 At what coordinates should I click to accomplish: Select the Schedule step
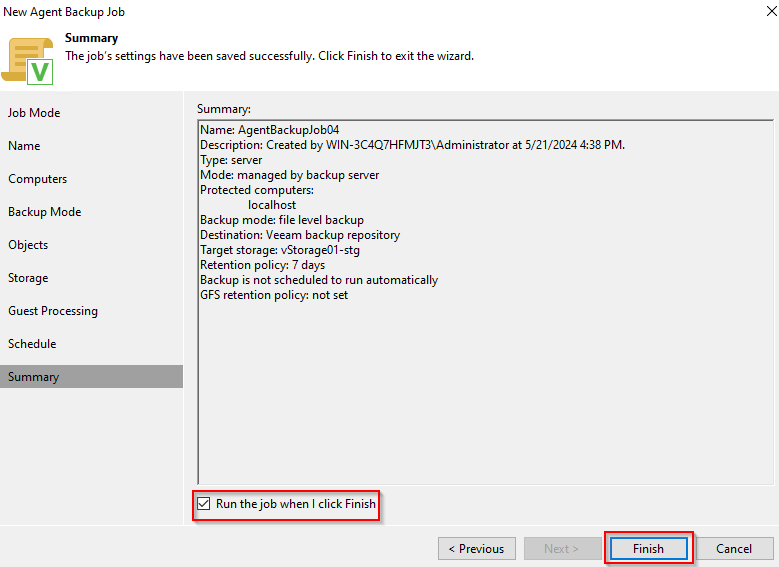(32, 344)
